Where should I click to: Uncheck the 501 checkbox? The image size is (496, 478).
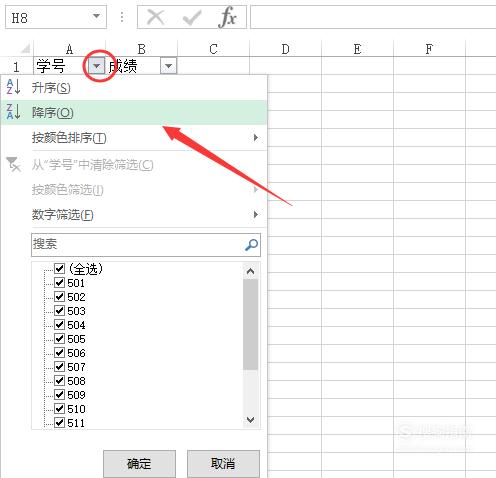pos(59,283)
